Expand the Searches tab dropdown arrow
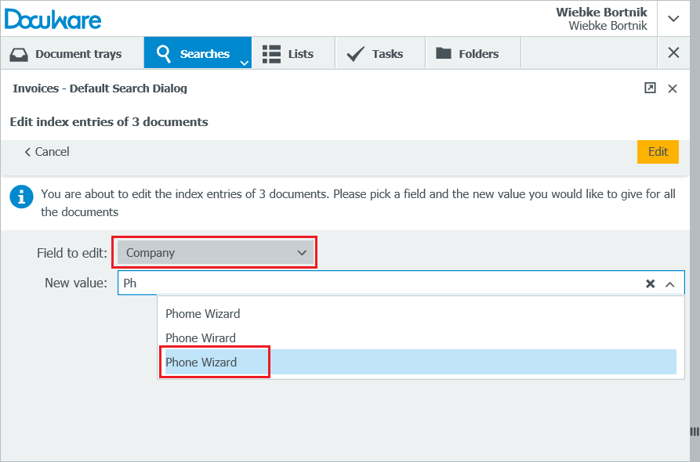This screenshot has height=462, width=700. pyautogui.click(x=244, y=63)
